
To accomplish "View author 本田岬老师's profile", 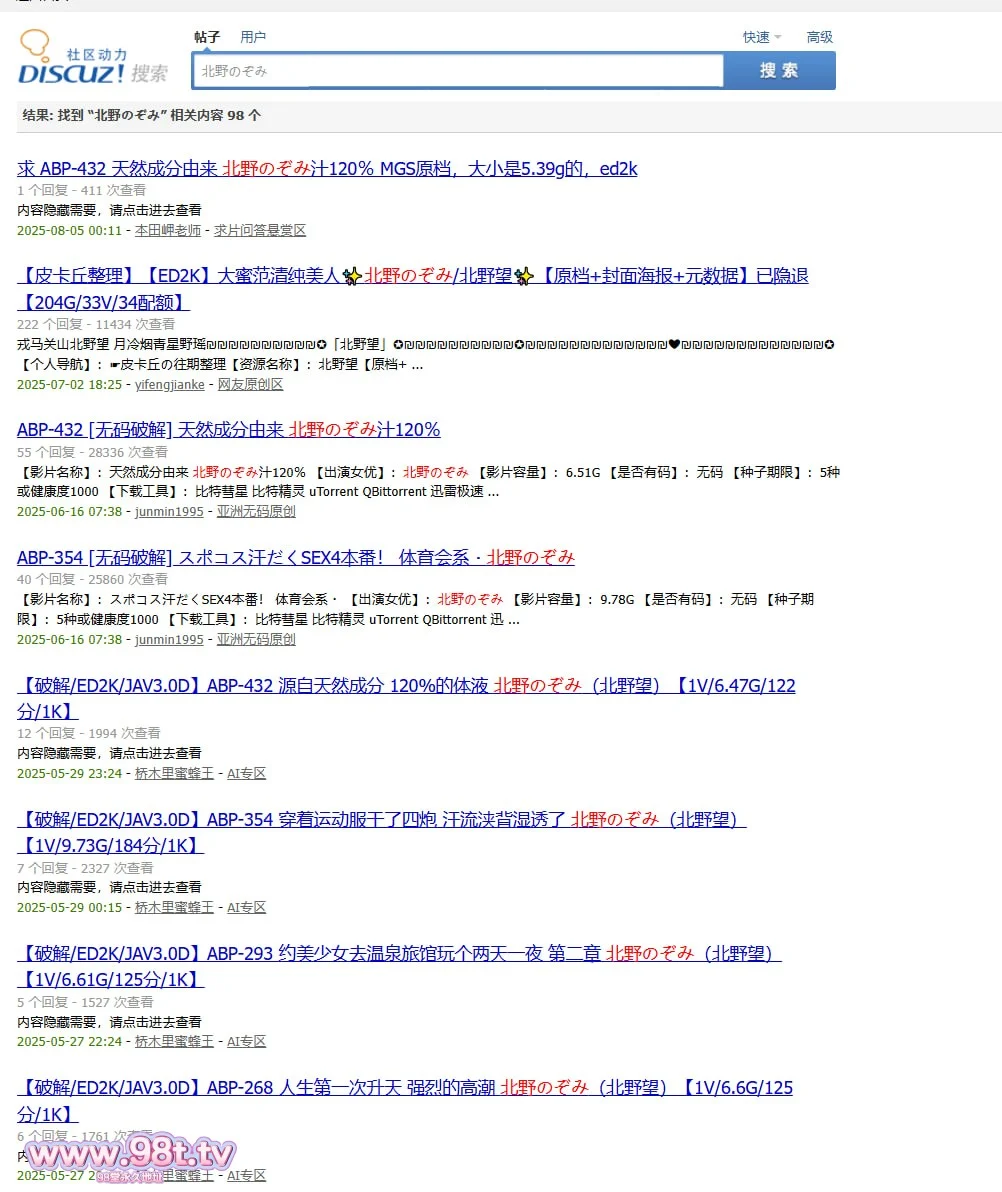I will [x=168, y=230].
